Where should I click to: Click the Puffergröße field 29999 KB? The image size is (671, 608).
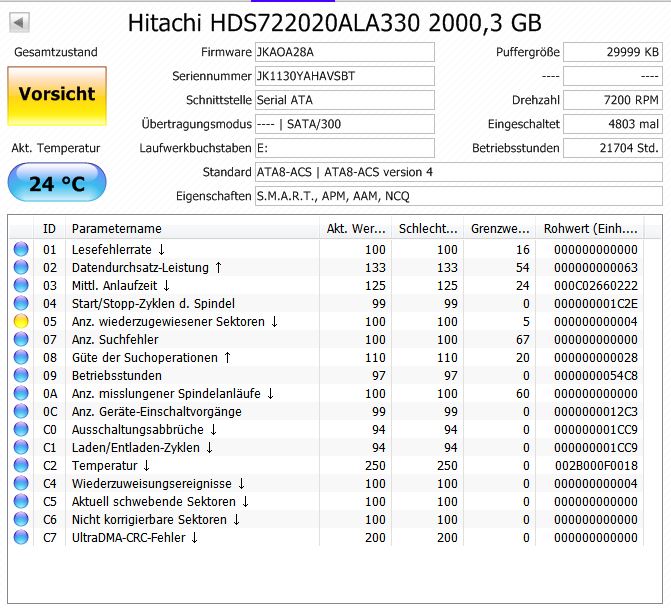point(613,52)
